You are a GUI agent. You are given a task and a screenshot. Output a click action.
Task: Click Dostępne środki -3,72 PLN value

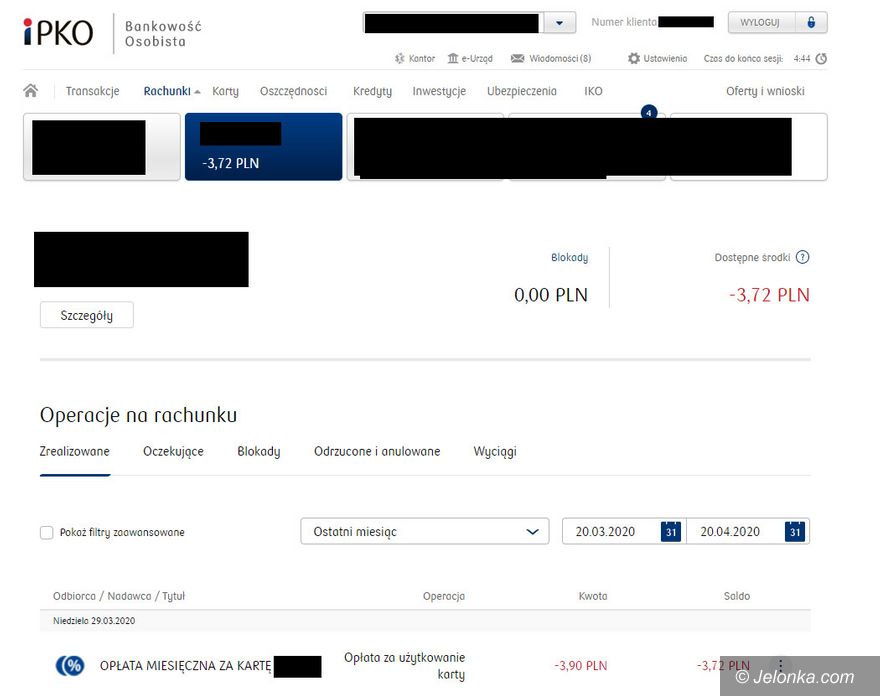click(769, 295)
